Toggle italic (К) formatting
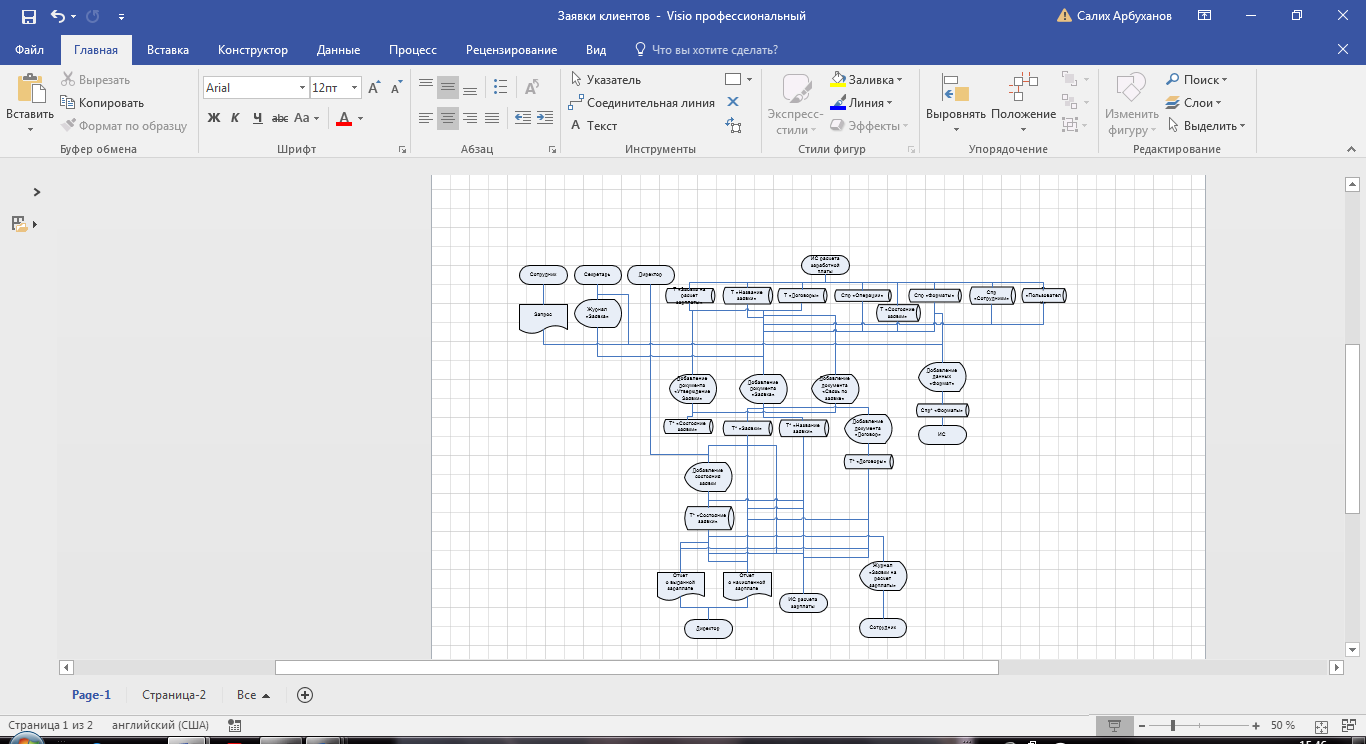1366x744 pixels. [x=235, y=118]
